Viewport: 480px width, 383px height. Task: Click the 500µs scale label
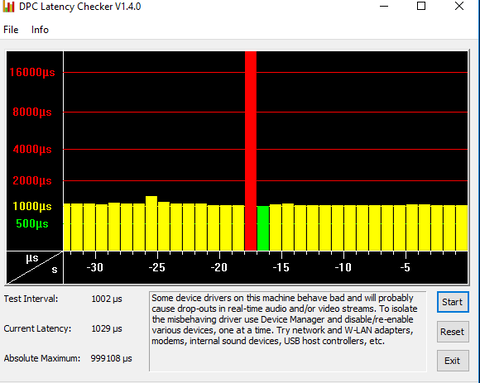(x=32, y=224)
